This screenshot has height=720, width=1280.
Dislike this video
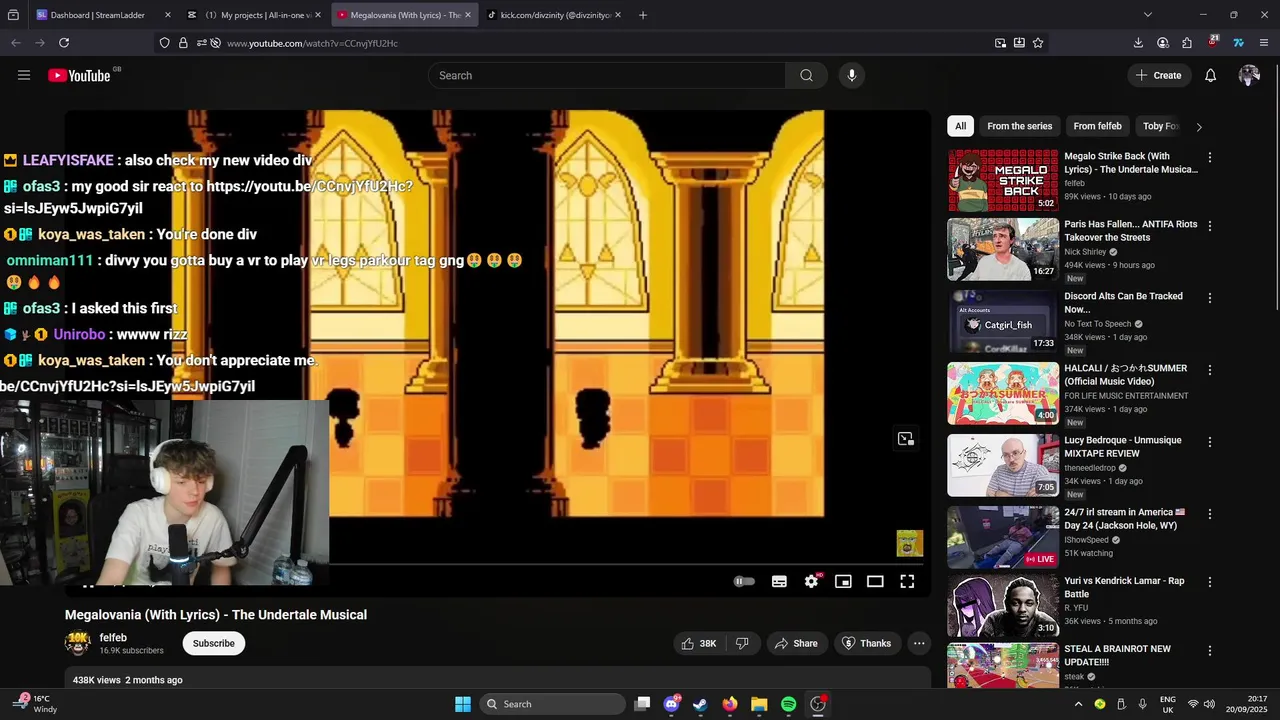click(x=742, y=643)
